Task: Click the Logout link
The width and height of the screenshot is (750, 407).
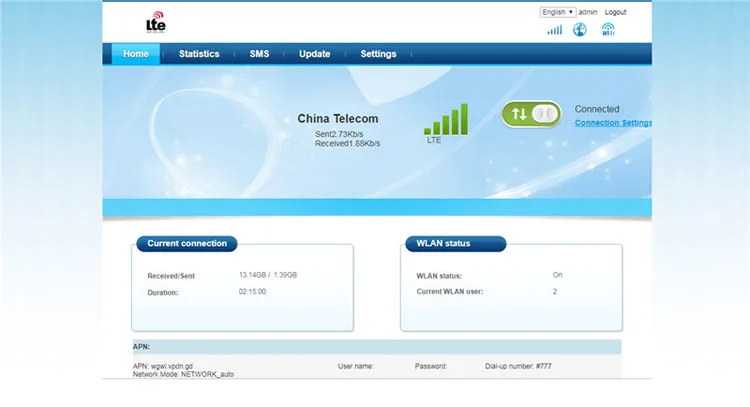Action: pos(616,12)
